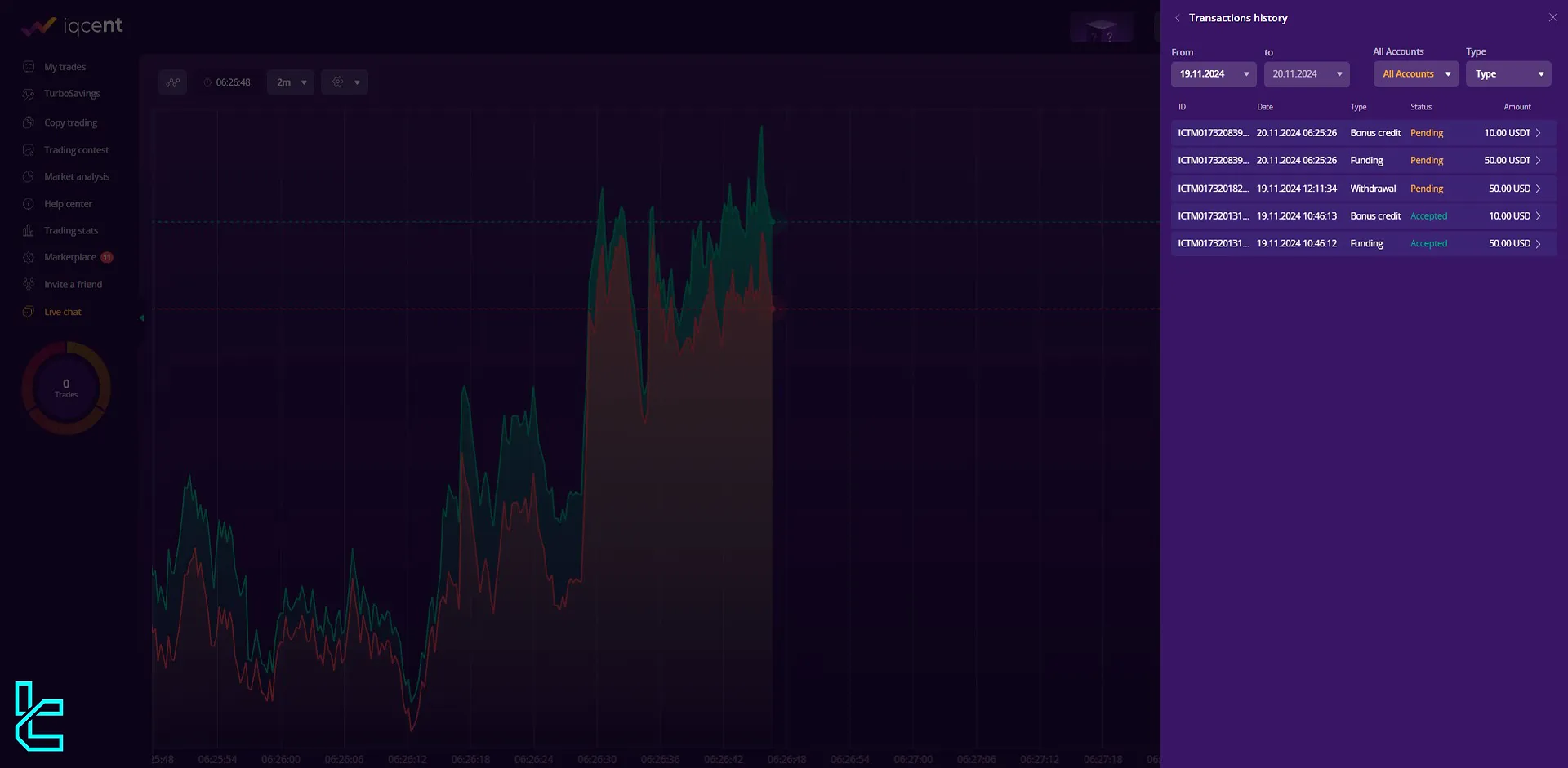Click the Copy trading icon

(29, 122)
